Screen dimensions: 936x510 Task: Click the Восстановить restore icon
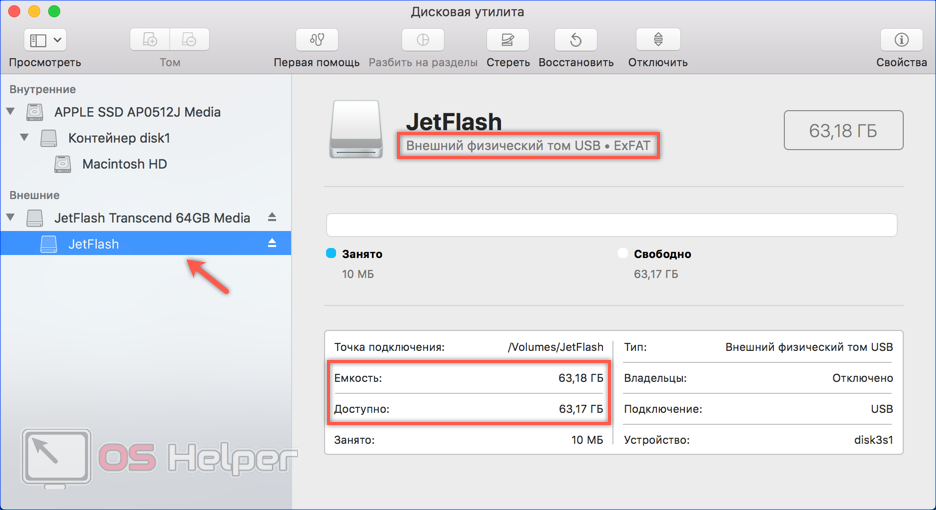[575, 40]
